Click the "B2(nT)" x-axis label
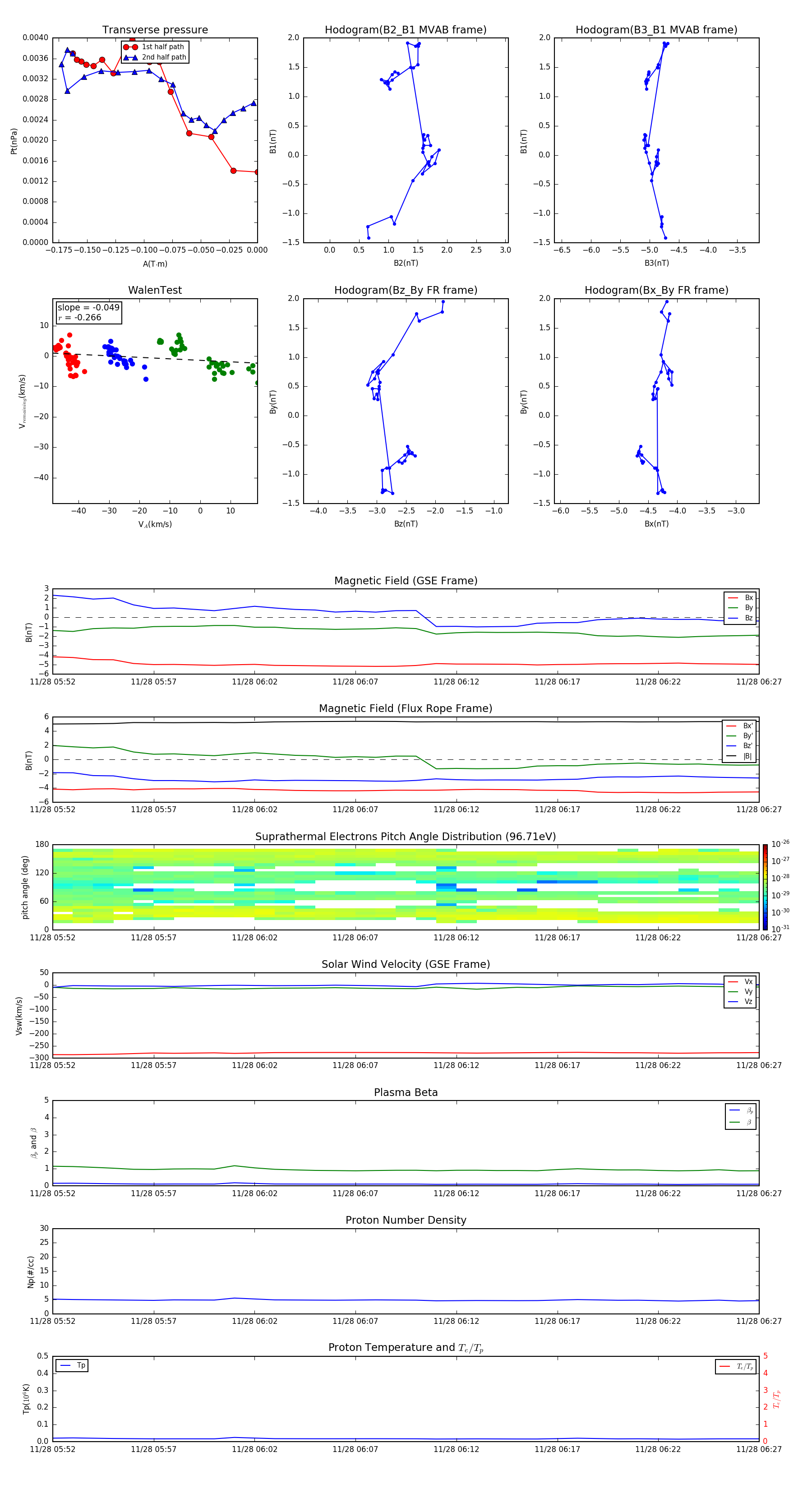The width and height of the screenshot is (812, 1489). (406, 263)
